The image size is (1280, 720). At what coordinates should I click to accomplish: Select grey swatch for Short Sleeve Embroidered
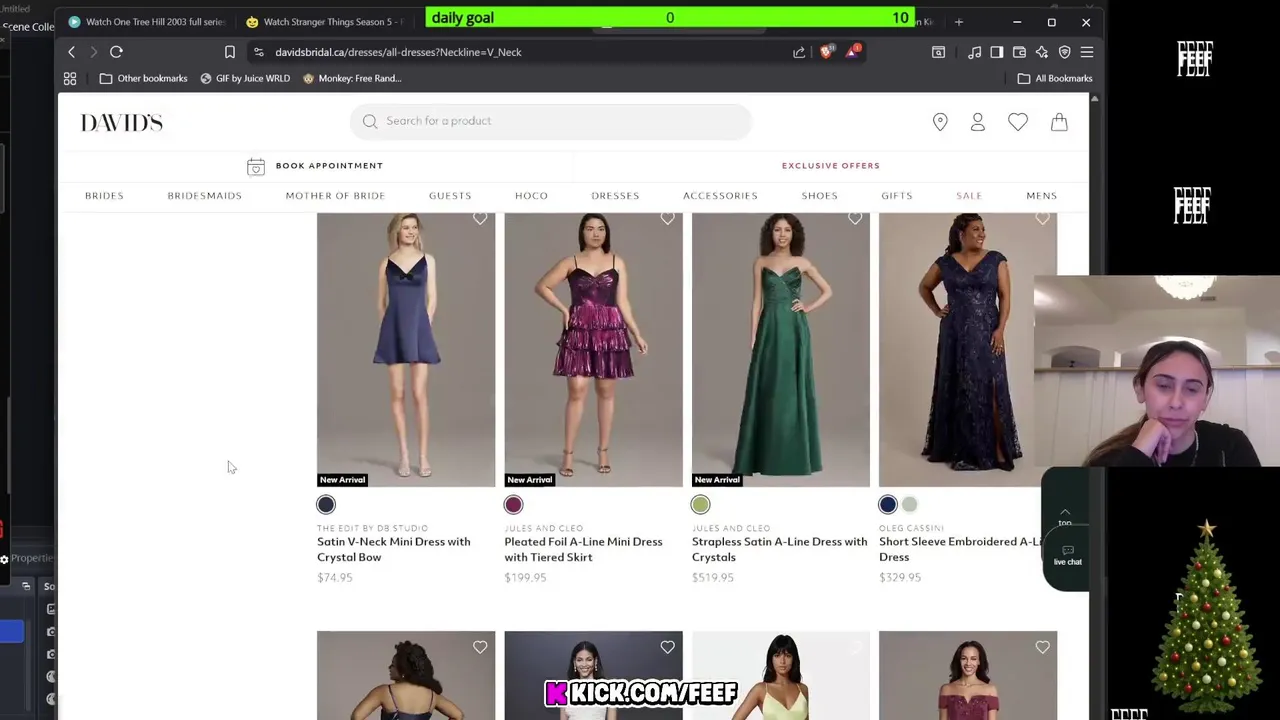tap(909, 505)
